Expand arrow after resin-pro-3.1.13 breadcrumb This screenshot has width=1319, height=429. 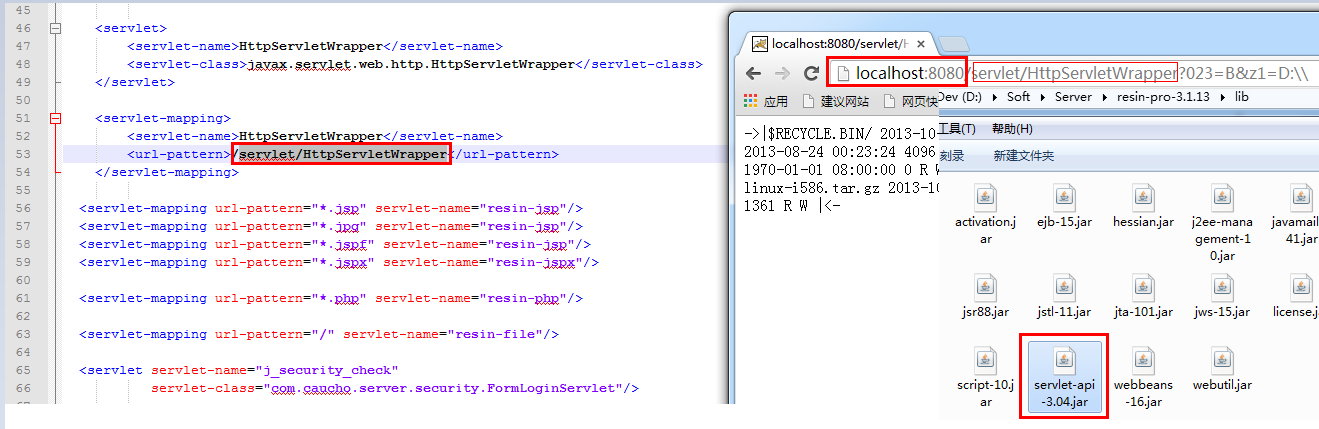coord(1222,97)
